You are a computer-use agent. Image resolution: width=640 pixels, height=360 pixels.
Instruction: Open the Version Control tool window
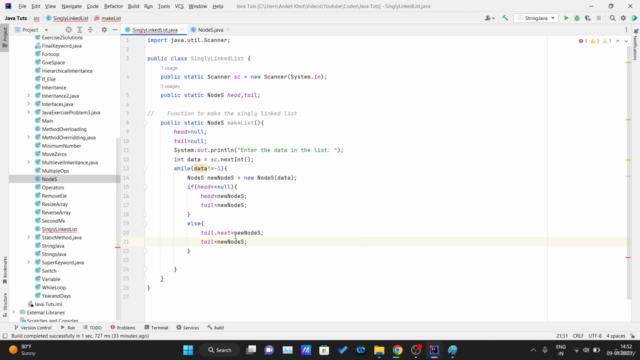(33, 328)
